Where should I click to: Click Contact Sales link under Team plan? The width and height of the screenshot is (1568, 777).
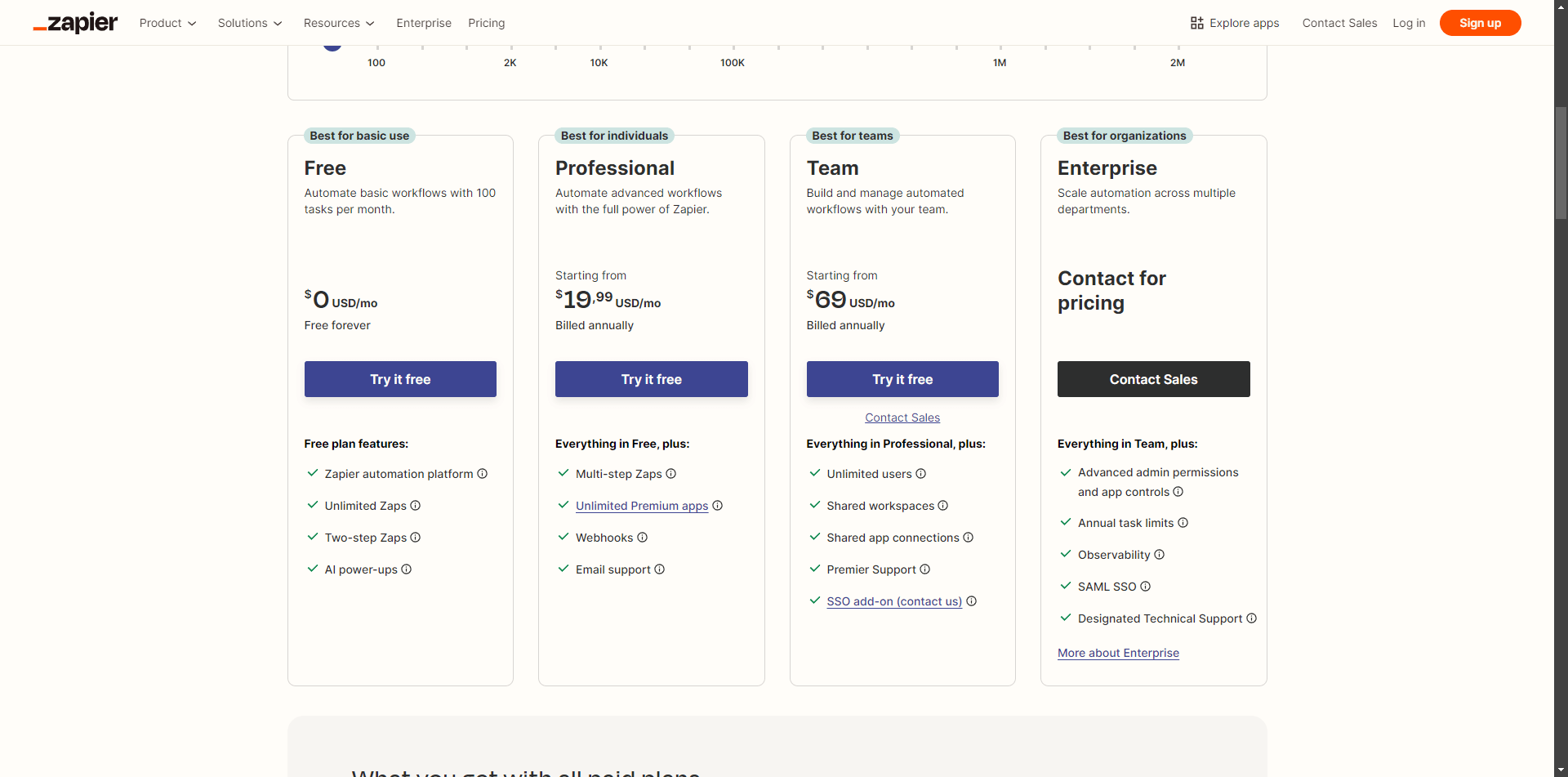click(902, 418)
